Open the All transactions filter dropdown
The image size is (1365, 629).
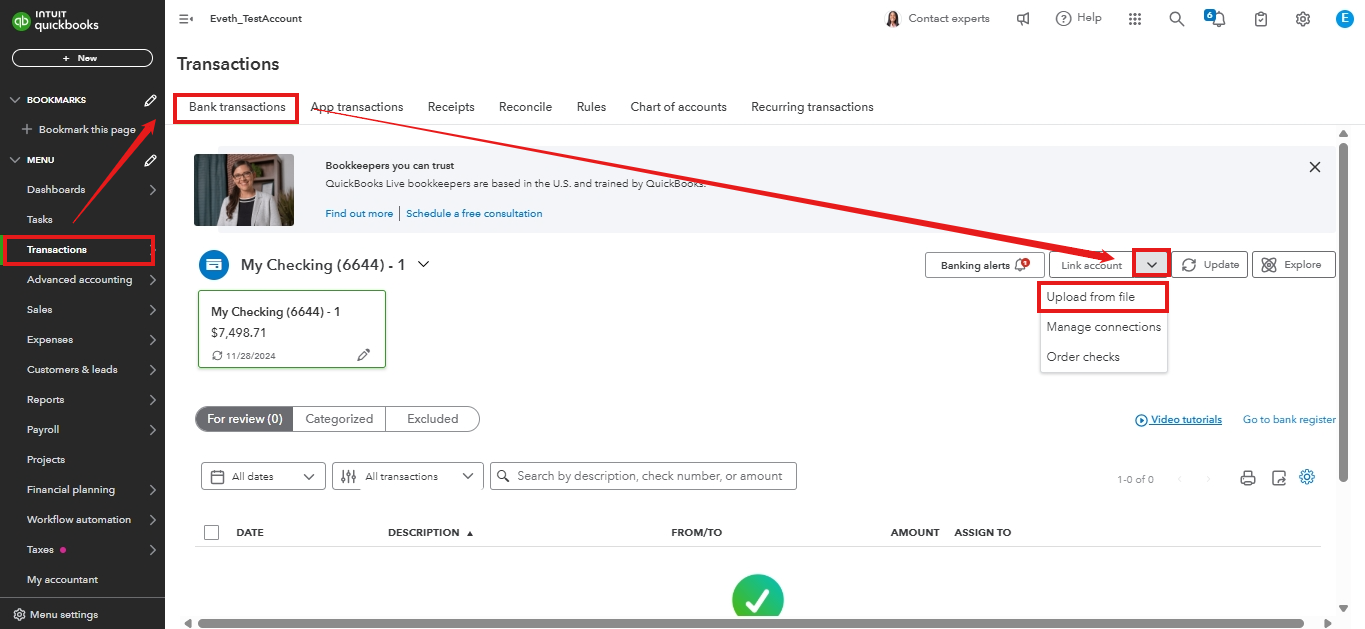[408, 477]
